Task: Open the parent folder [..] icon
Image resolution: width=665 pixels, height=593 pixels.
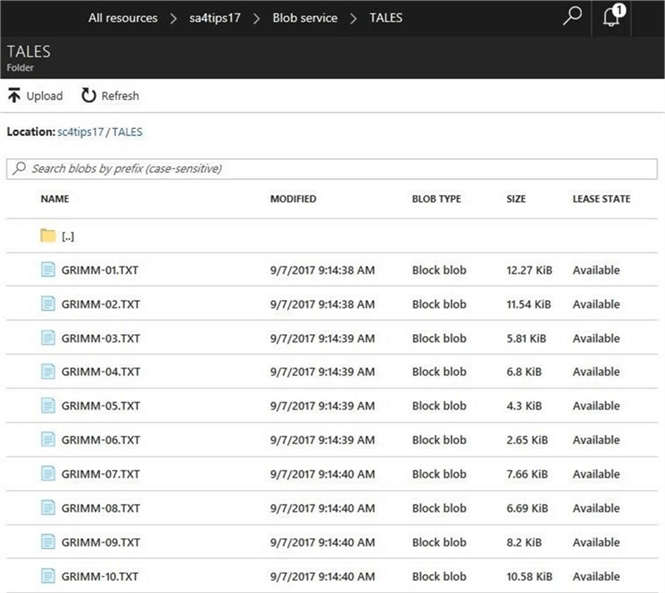Action: click(x=48, y=235)
